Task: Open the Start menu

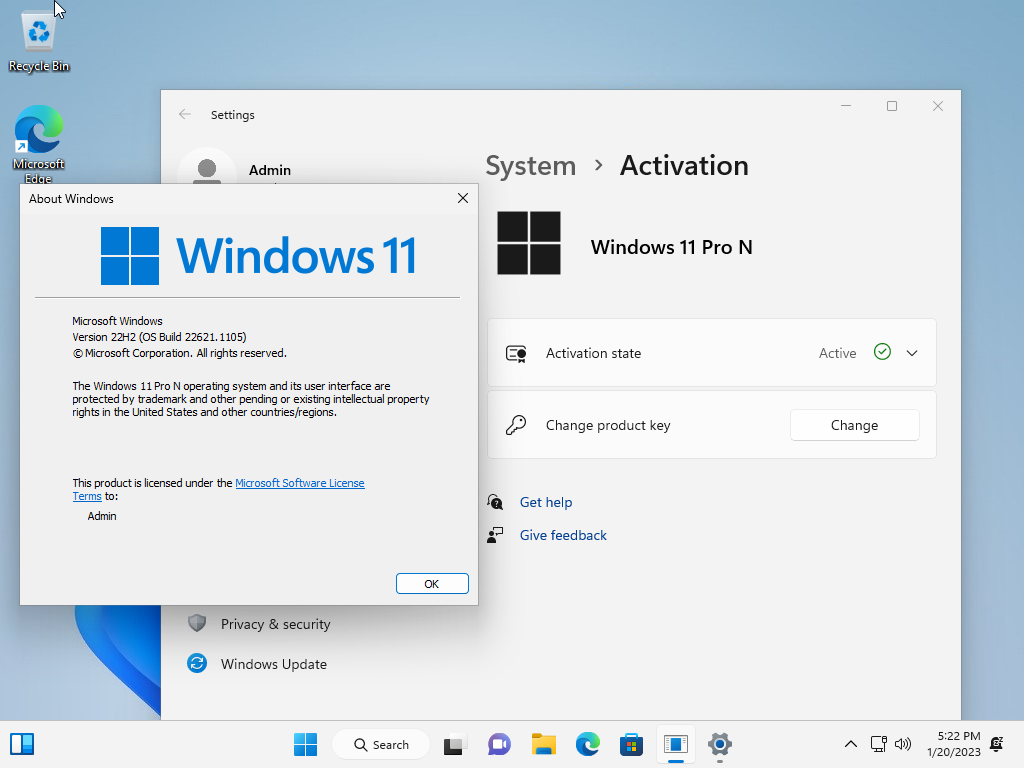Action: point(305,744)
